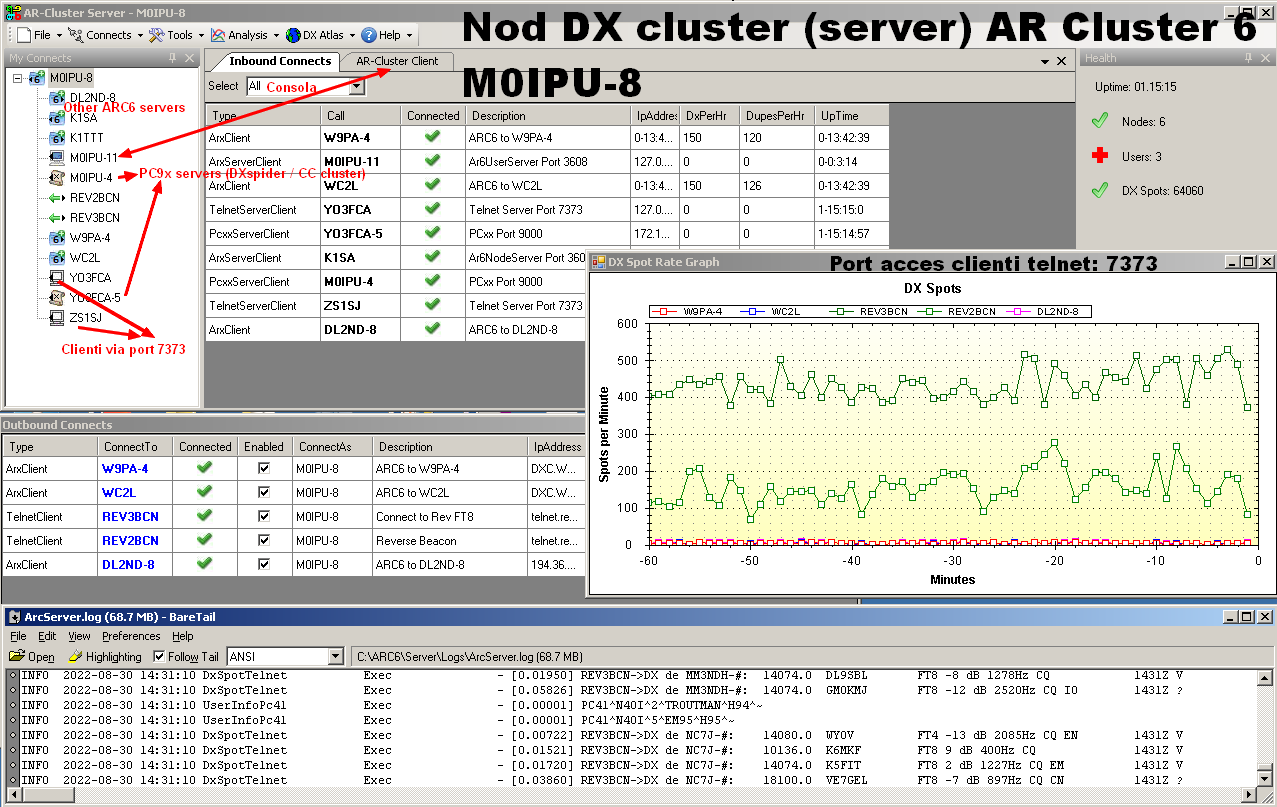Toggle Enabled checkbox for outbound W9PA-4
1277x807 pixels.
point(264,468)
